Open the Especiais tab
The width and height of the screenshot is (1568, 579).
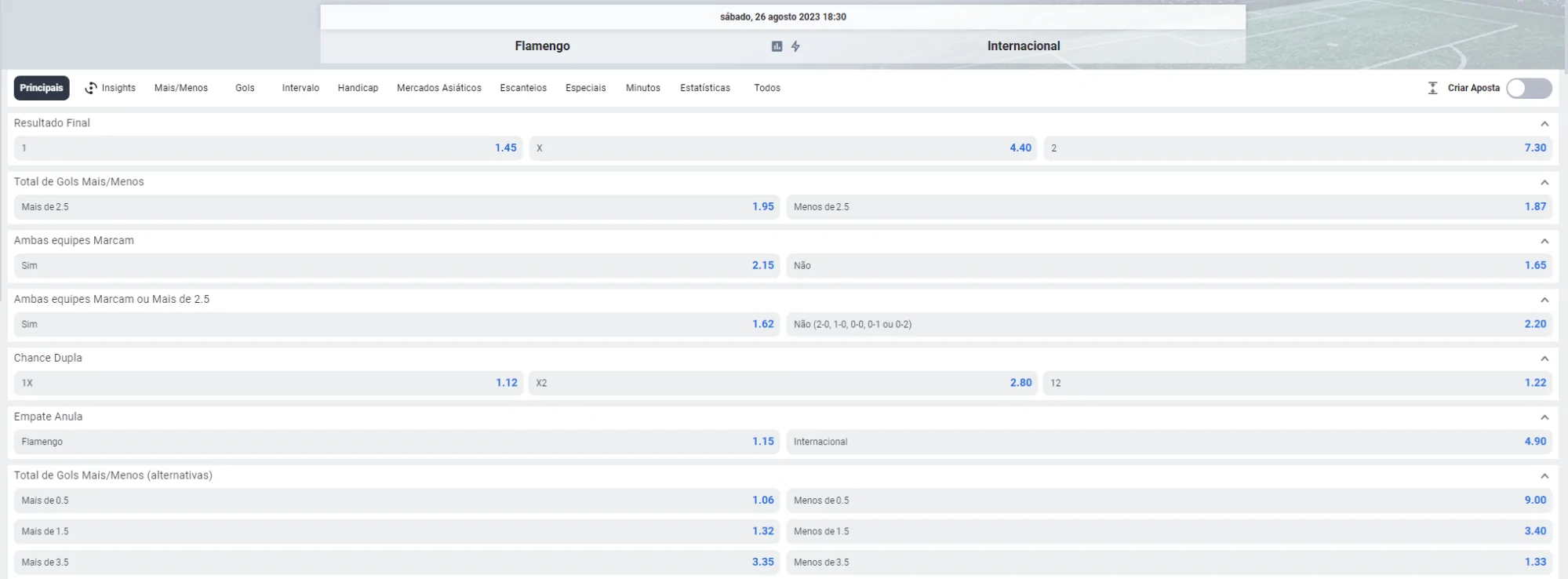(586, 88)
